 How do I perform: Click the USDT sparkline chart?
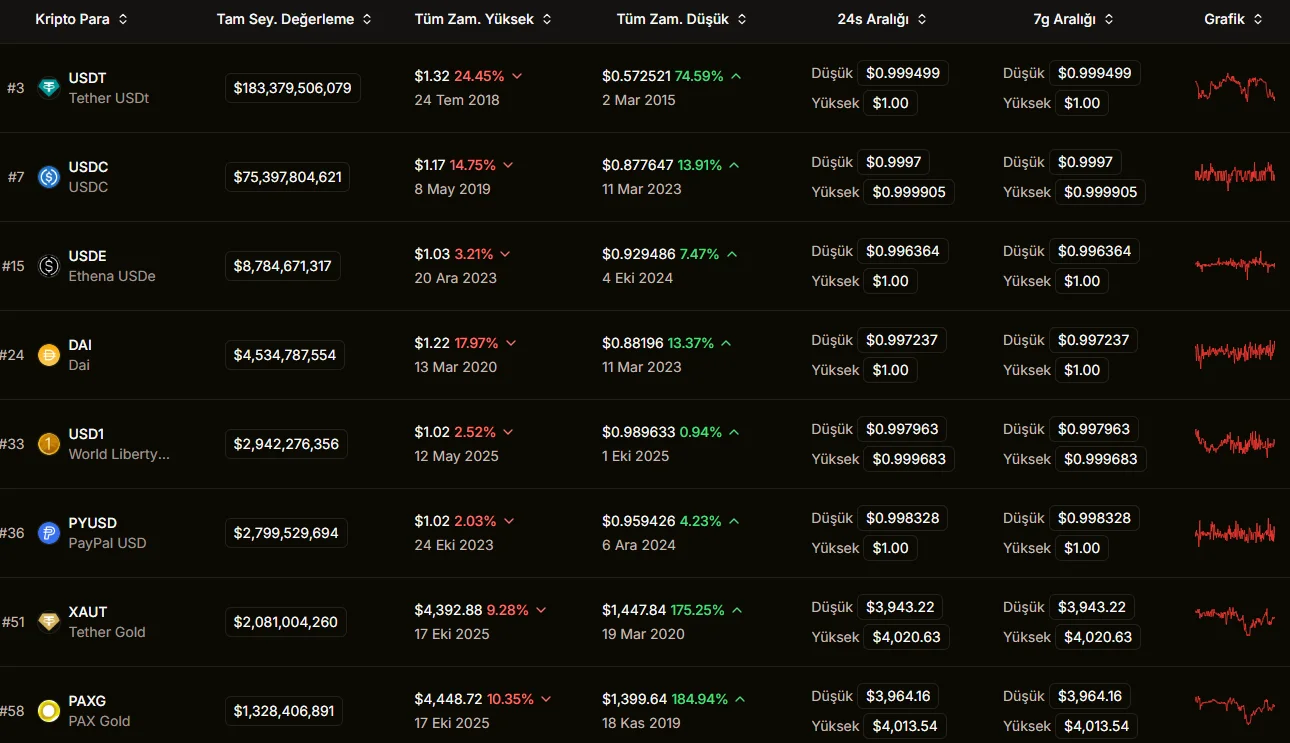point(1235,89)
